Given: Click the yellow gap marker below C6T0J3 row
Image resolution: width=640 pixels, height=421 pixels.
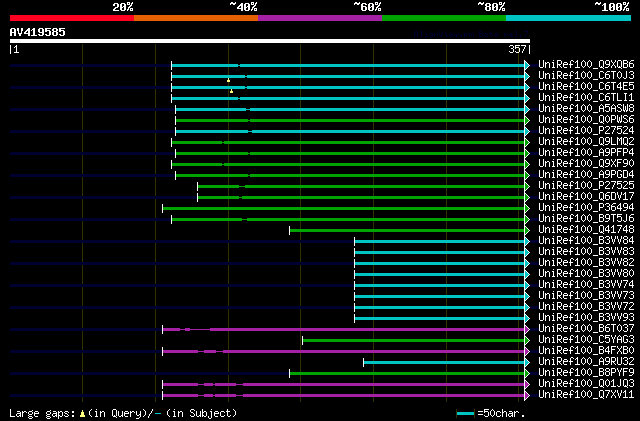Looking at the screenshot, I should [229, 80].
